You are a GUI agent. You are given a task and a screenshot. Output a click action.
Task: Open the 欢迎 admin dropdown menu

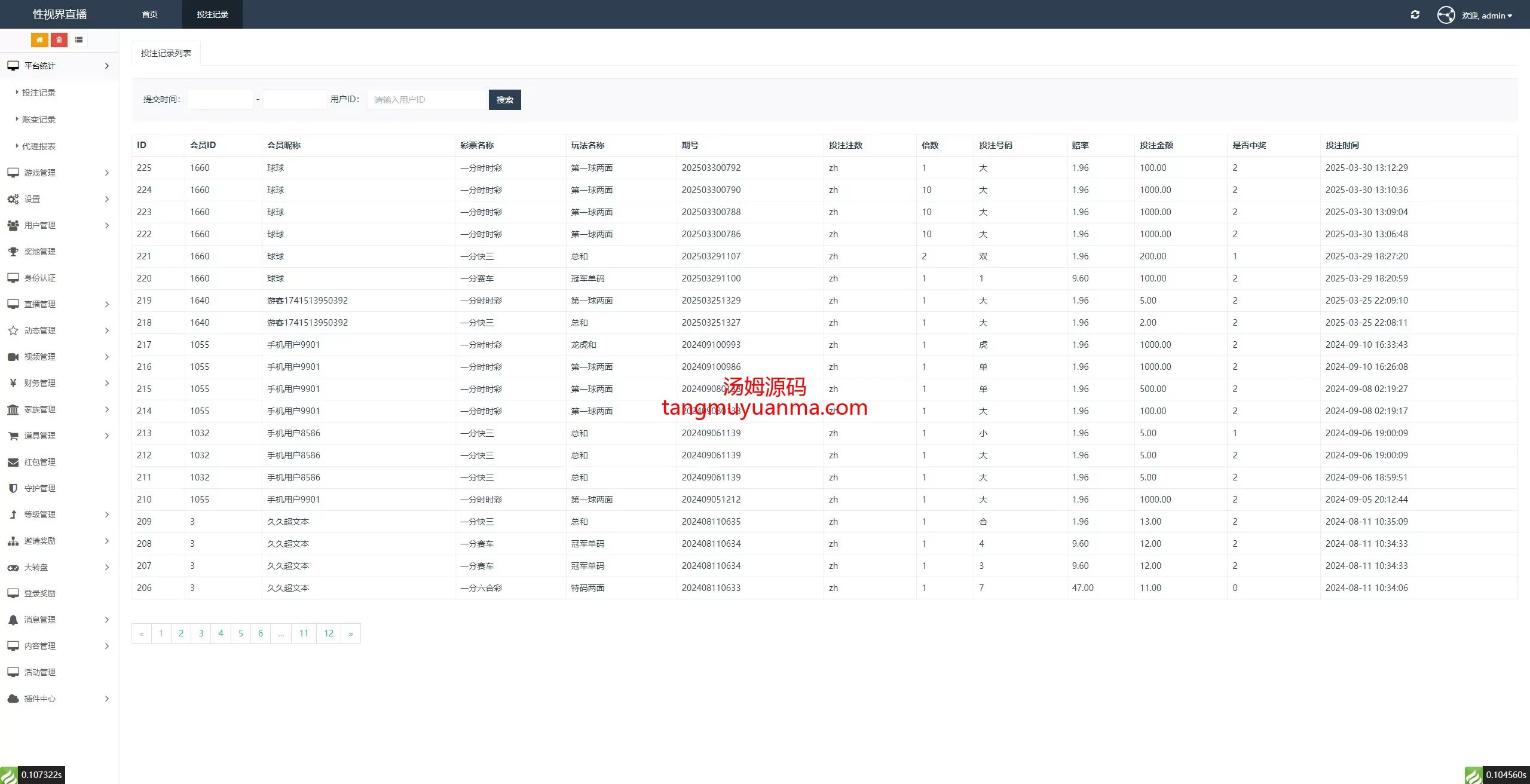(1487, 16)
